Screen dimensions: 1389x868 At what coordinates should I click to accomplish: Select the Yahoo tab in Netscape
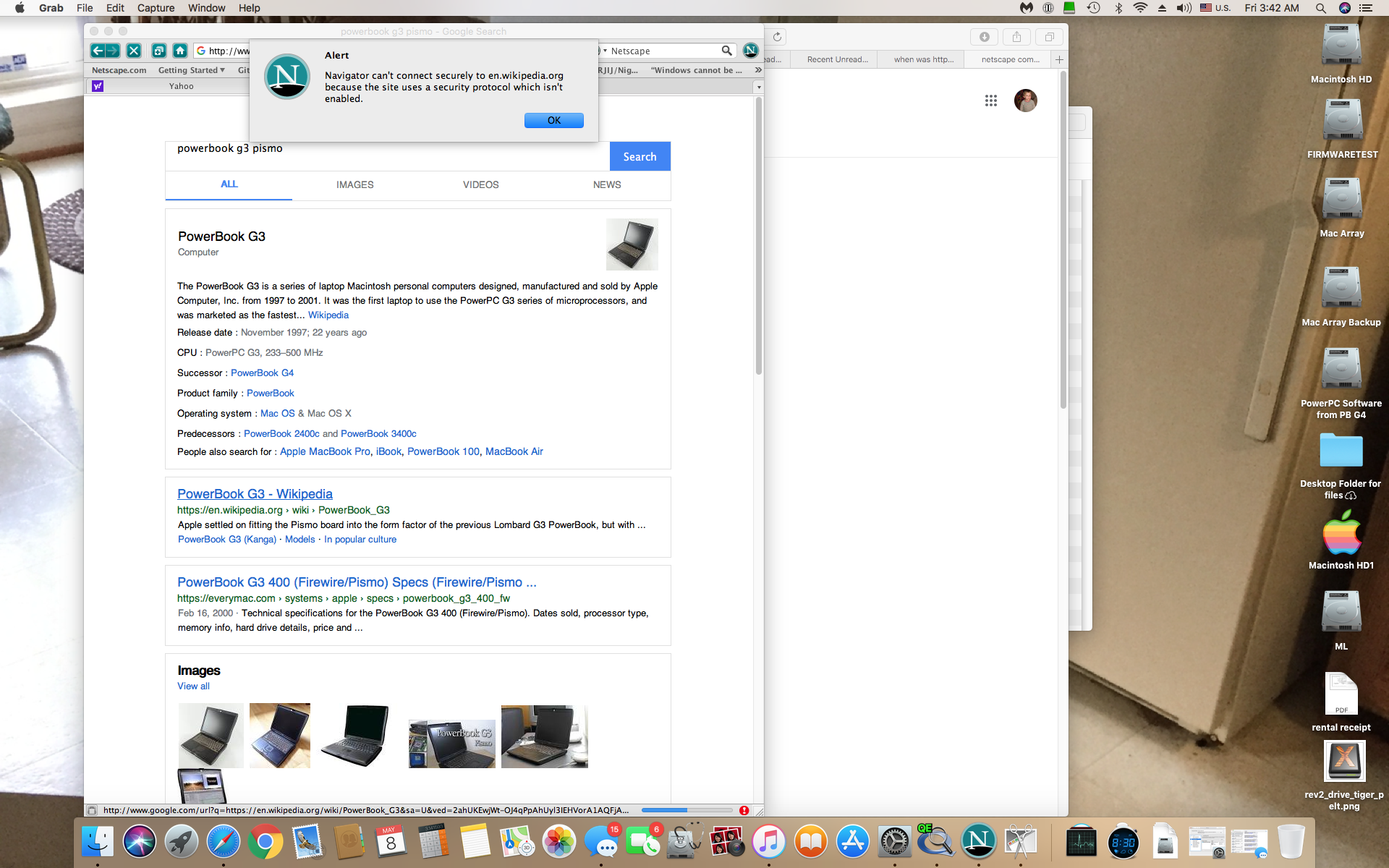170,86
